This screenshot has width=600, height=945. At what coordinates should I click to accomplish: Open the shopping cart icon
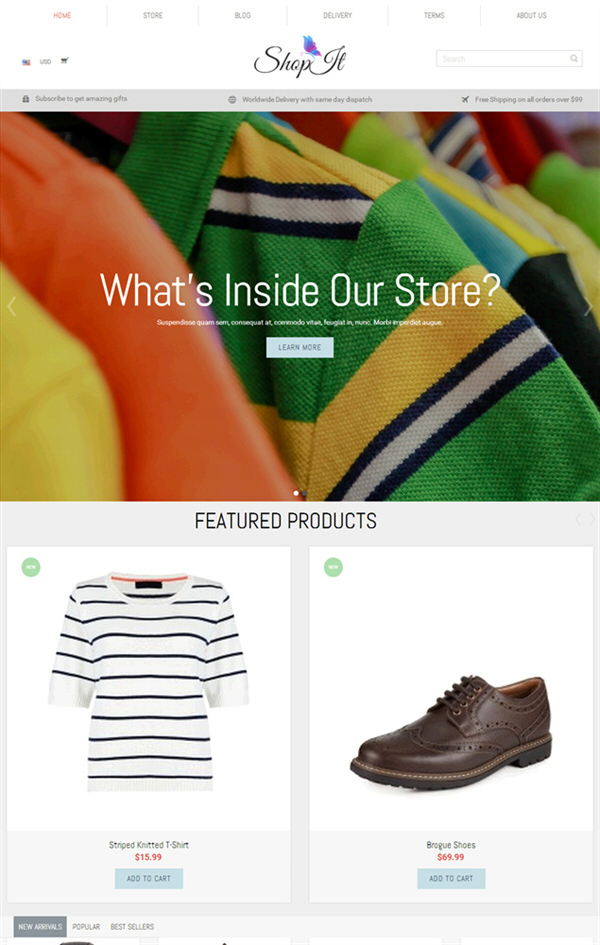coord(64,61)
